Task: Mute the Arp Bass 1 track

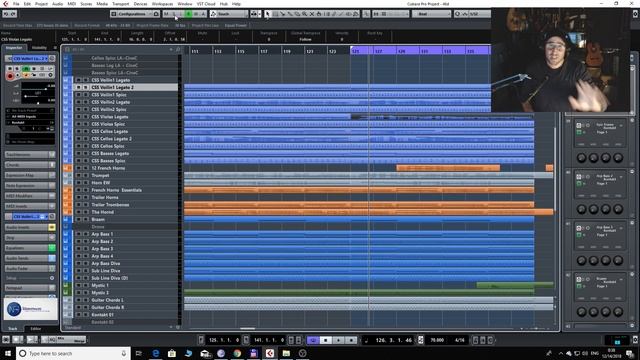Action: pos(78,234)
